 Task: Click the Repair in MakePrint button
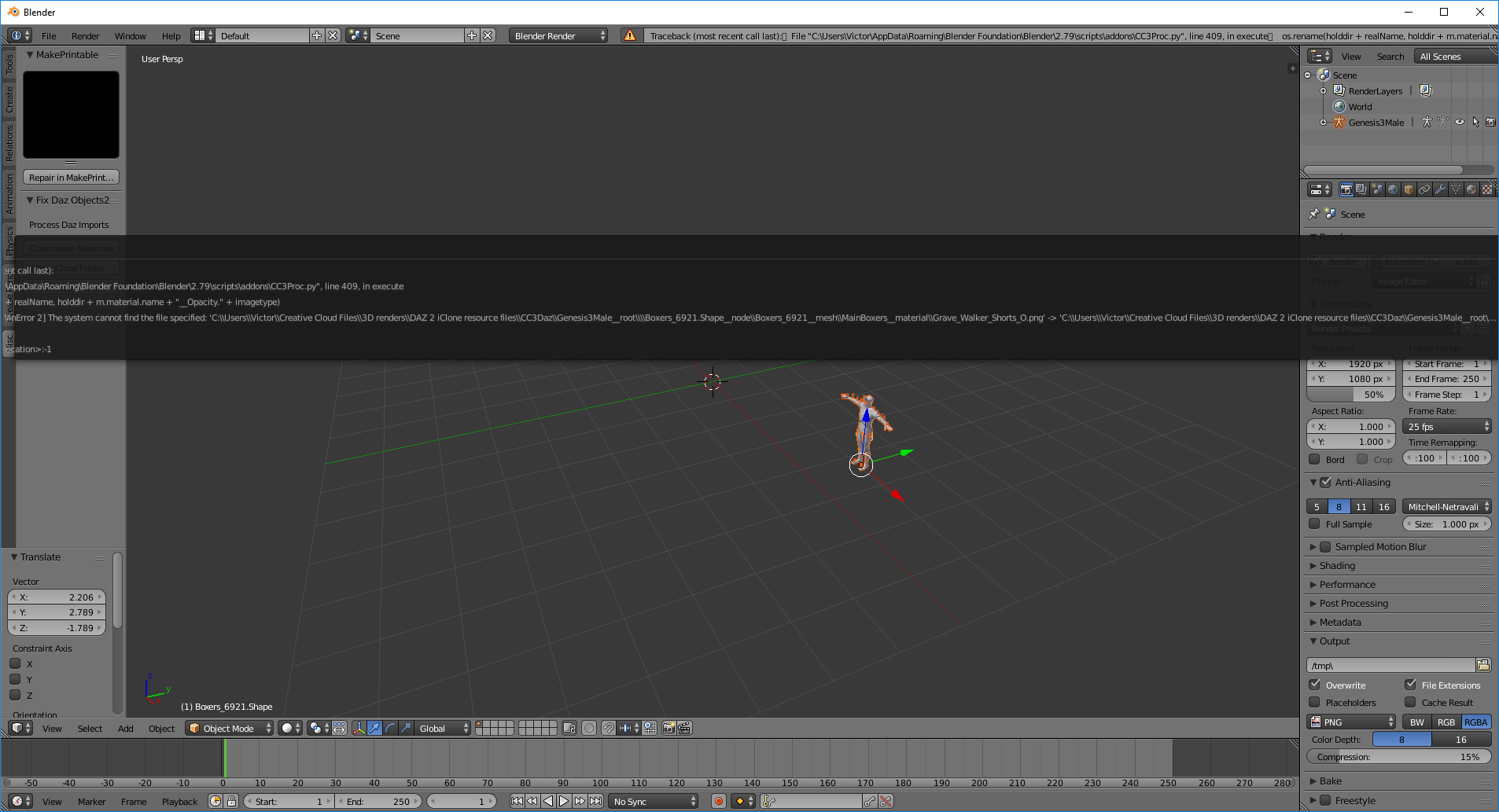[x=71, y=177]
